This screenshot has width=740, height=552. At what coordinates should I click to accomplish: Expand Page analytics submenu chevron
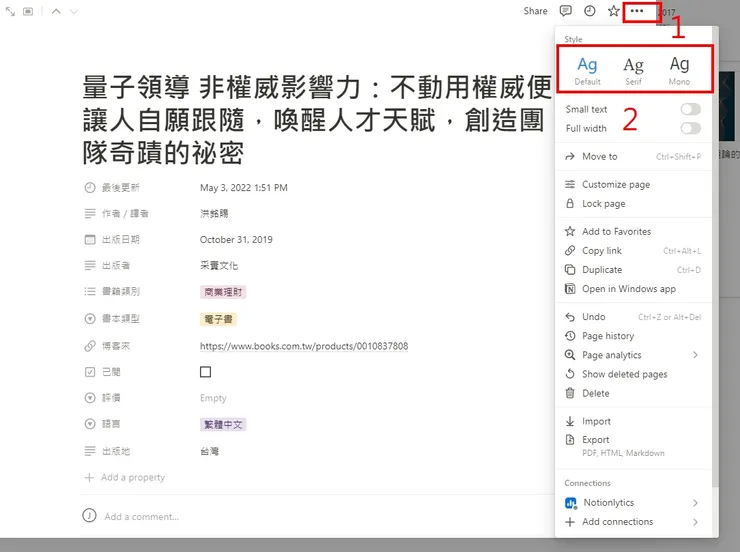695,355
